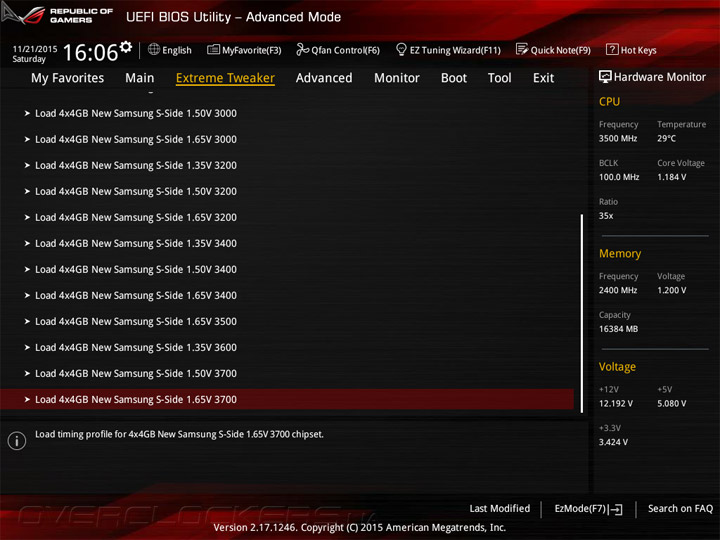Open the My Favorites tab
720x540 pixels.
68,78
